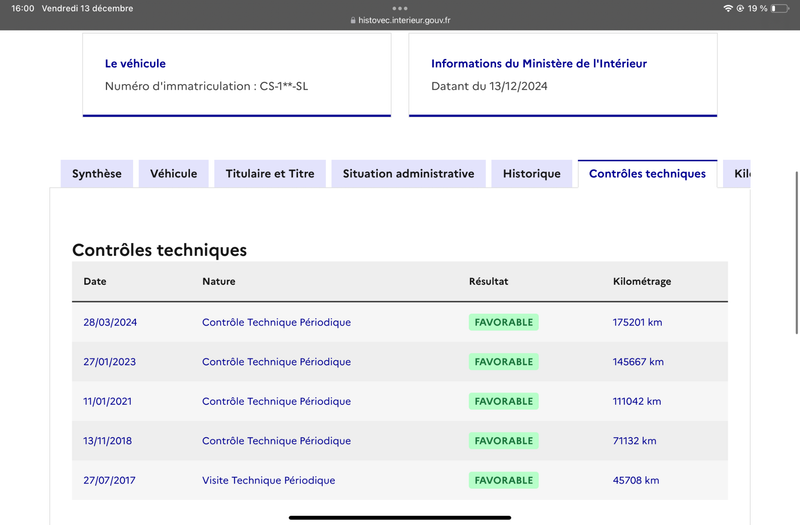800x525 pixels.
Task: Click the 145667 km mileage value
Action: (x=638, y=362)
